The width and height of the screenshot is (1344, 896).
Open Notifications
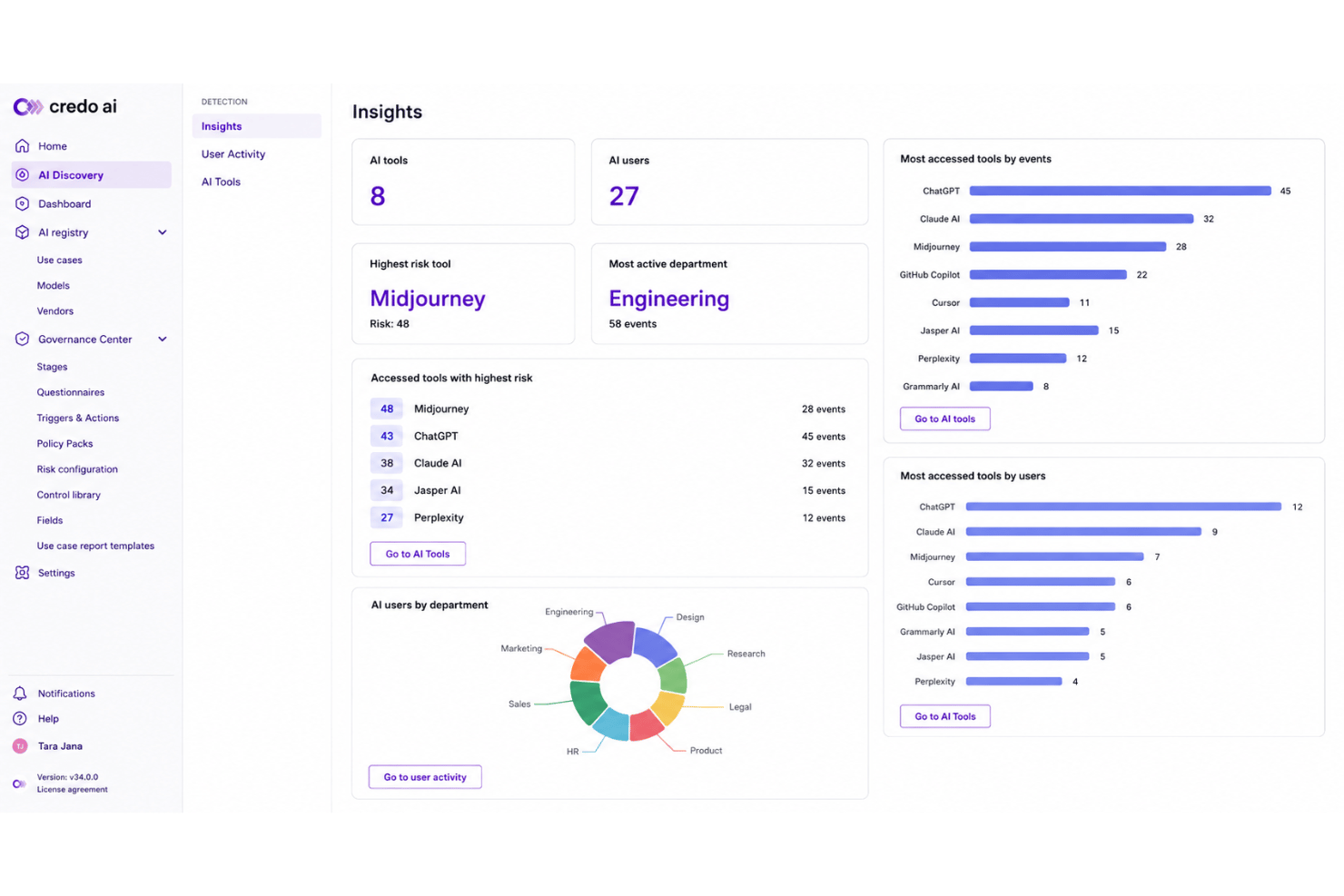coord(66,694)
